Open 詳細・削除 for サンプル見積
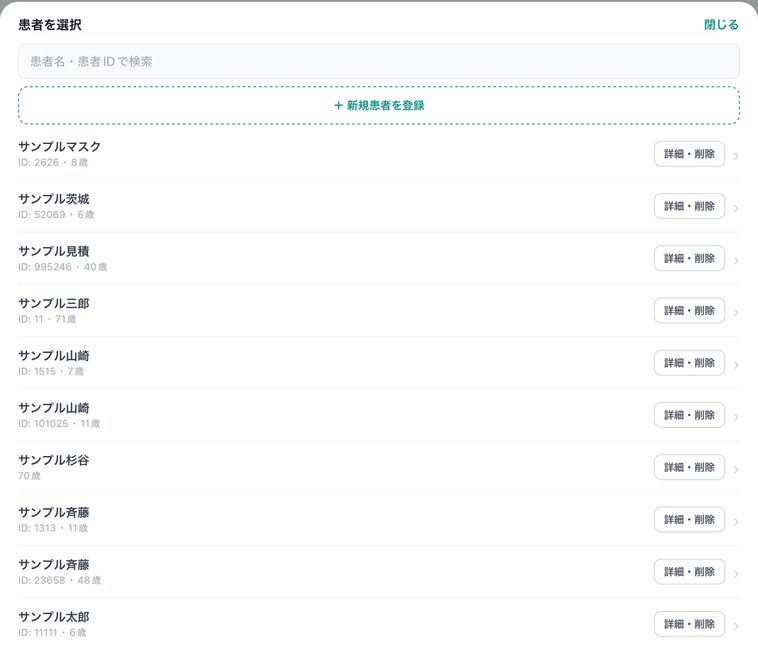758x645 pixels. click(x=689, y=258)
